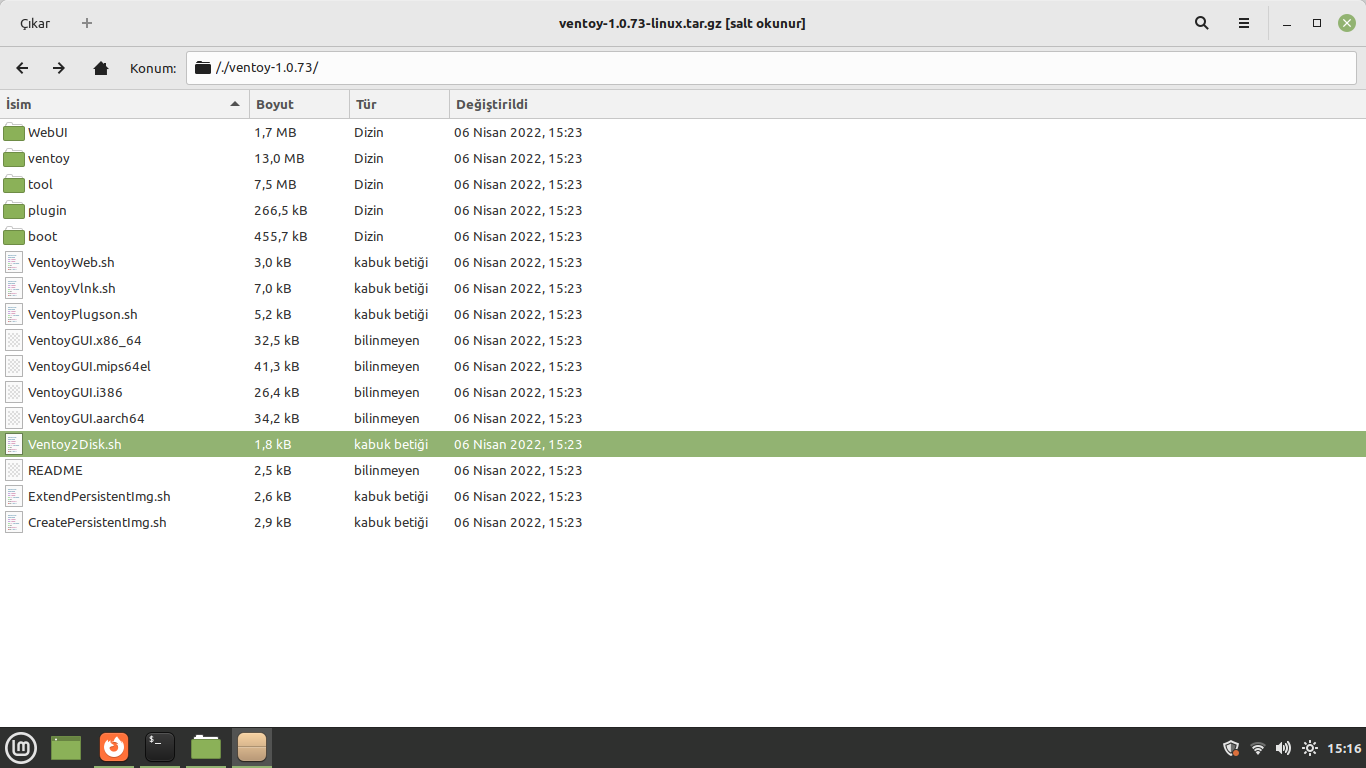This screenshot has width=1366, height=768.
Task: Open the hamburger menu
Action: tap(1244, 23)
